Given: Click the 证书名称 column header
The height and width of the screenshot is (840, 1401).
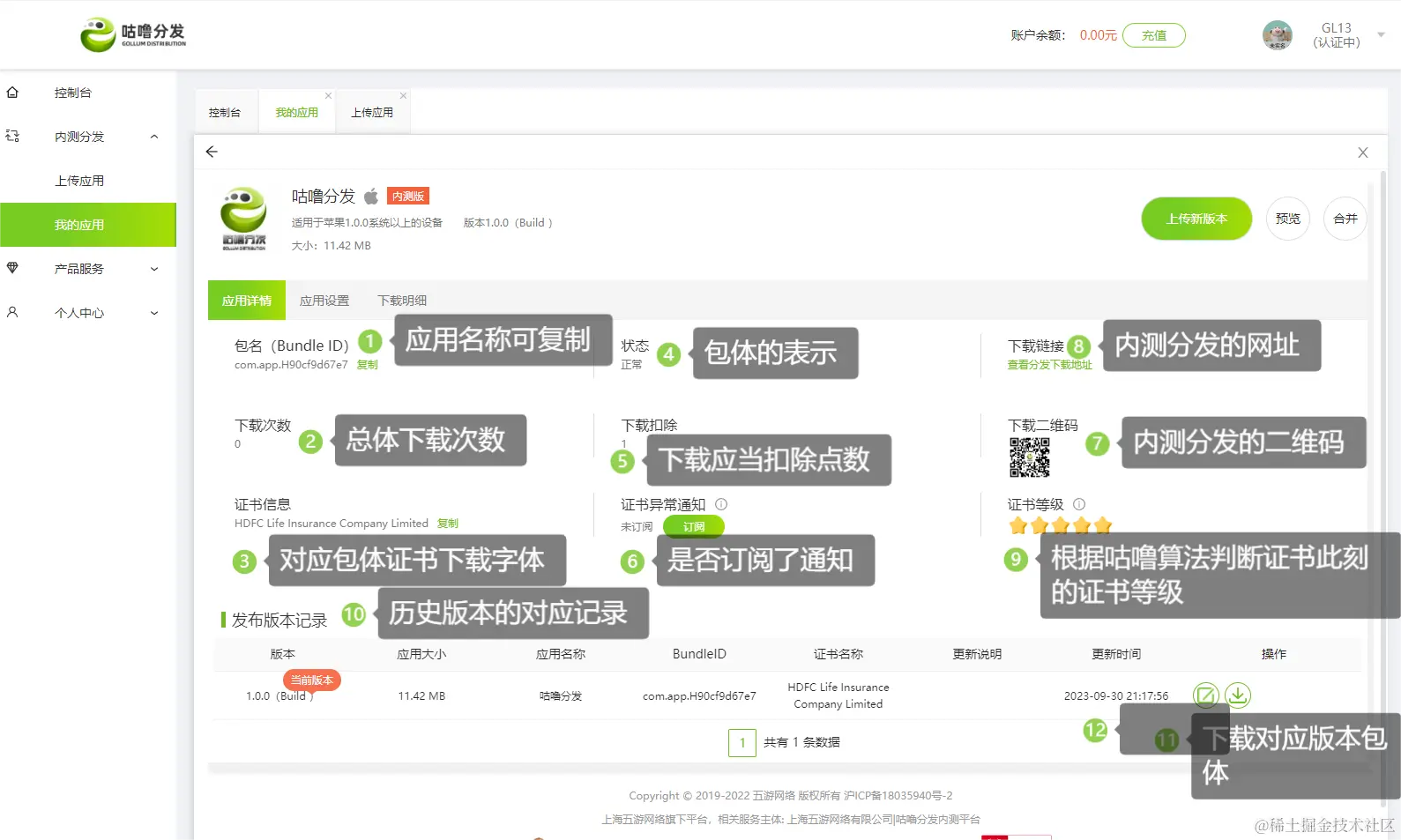Looking at the screenshot, I should (x=838, y=654).
